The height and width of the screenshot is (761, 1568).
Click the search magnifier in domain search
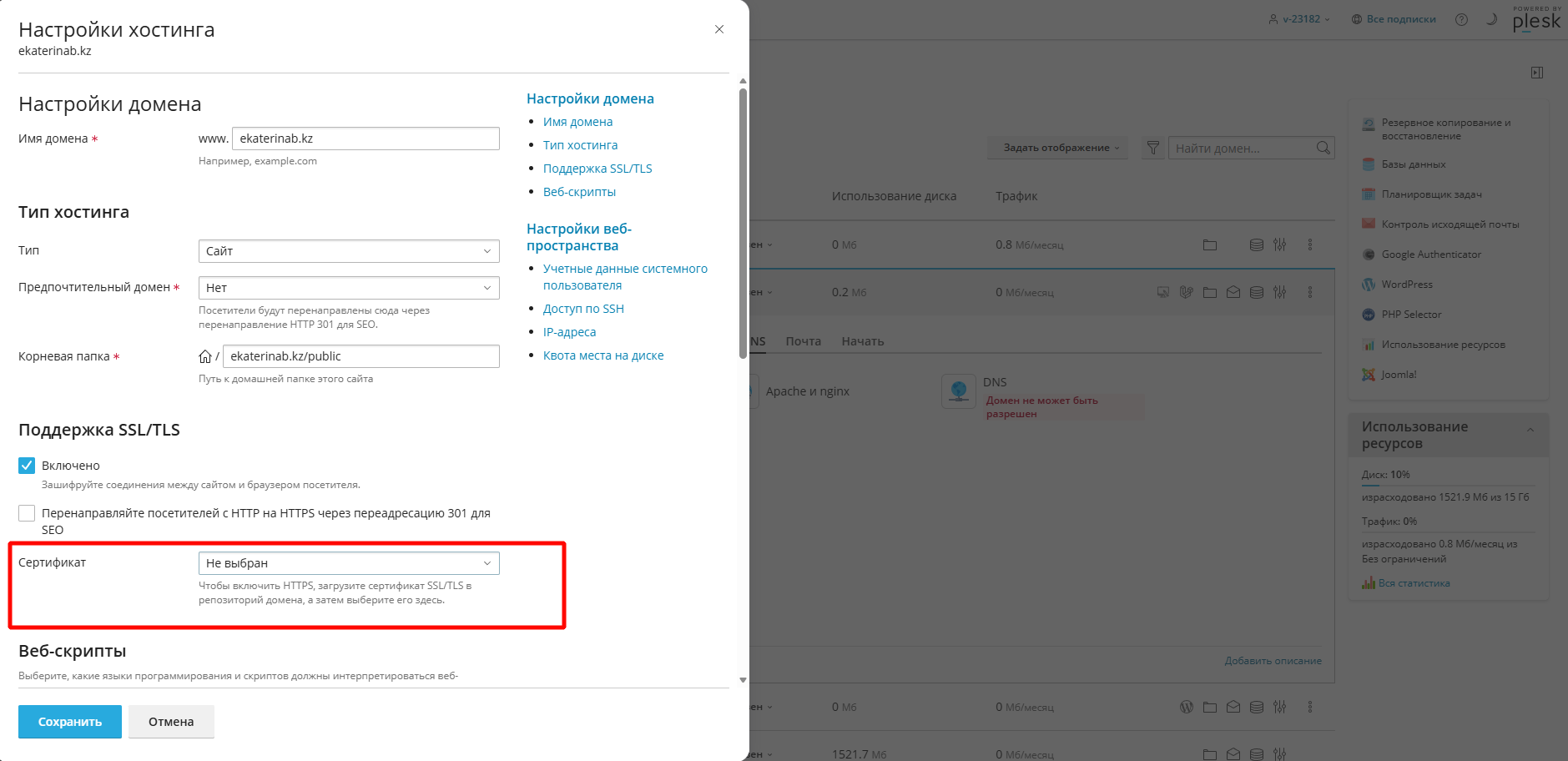(x=1323, y=148)
